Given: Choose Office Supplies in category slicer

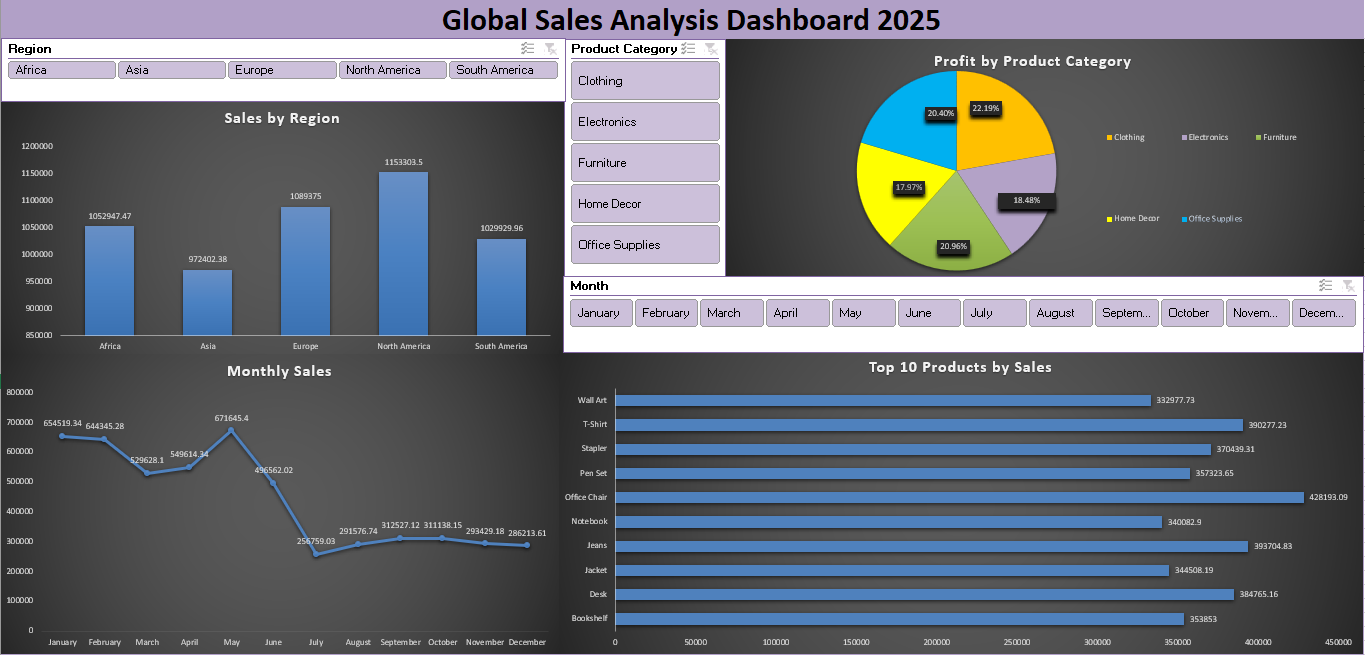Looking at the screenshot, I should 645,245.
